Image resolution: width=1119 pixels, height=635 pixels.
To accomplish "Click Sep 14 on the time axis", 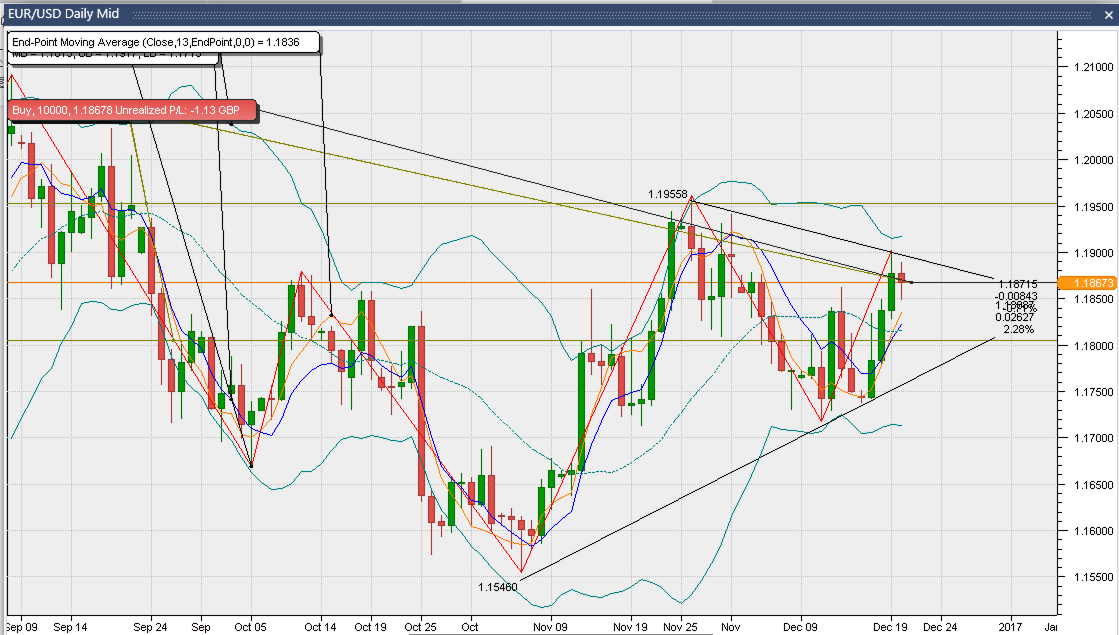I will 70,627.
